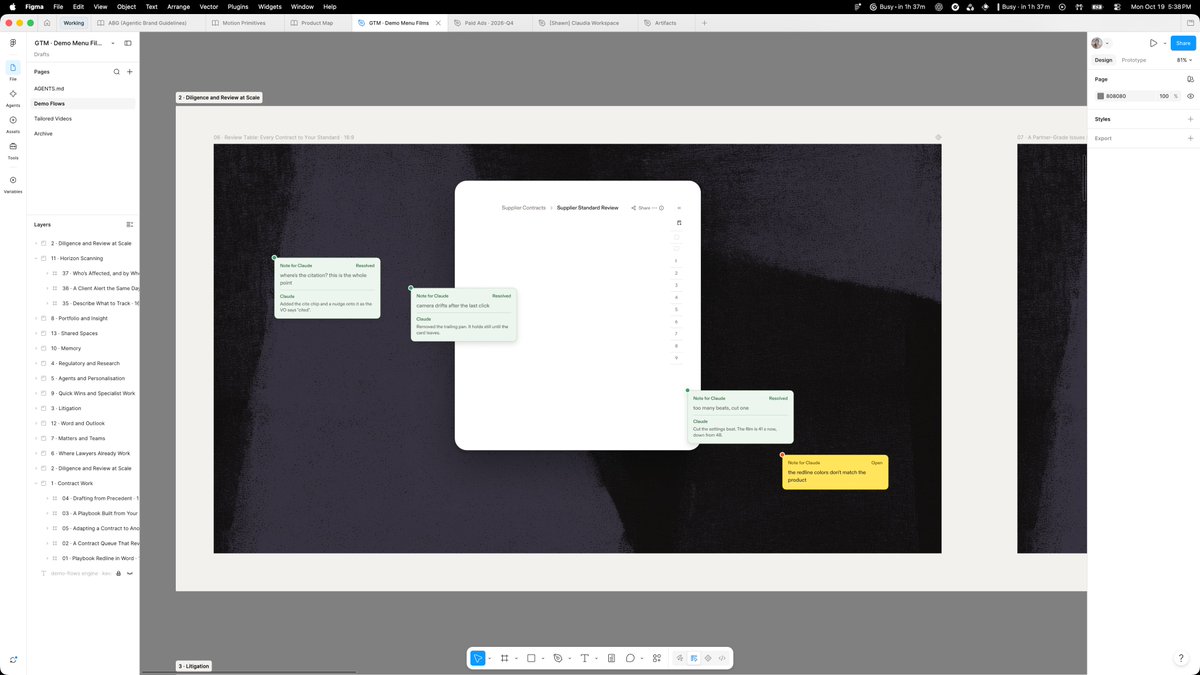Switch to the Draw mode toggle
Viewport: 1200px width, 675px height.
[x=680, y=658]
